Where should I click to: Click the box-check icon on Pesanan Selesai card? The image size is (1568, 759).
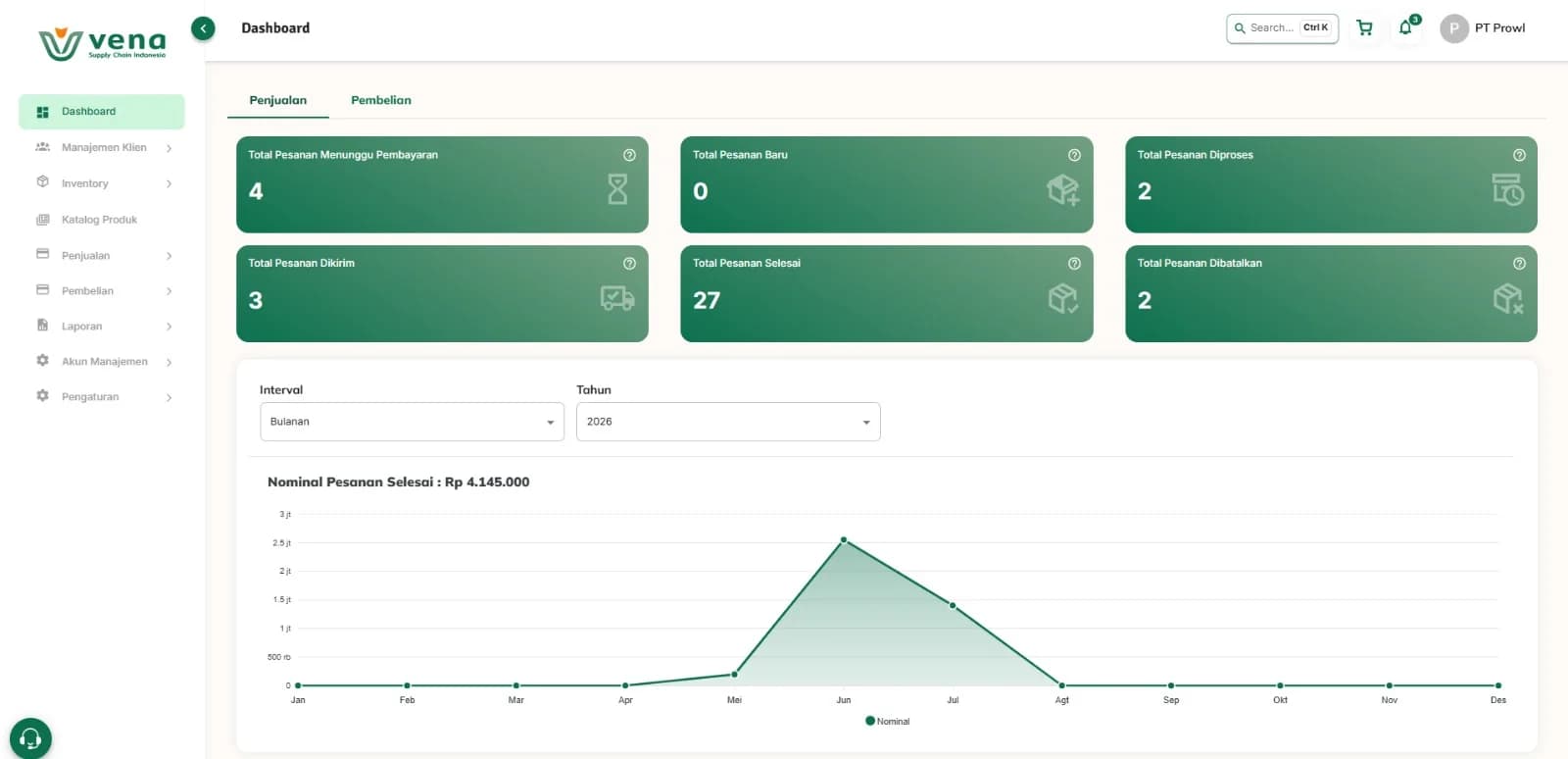1062,298
